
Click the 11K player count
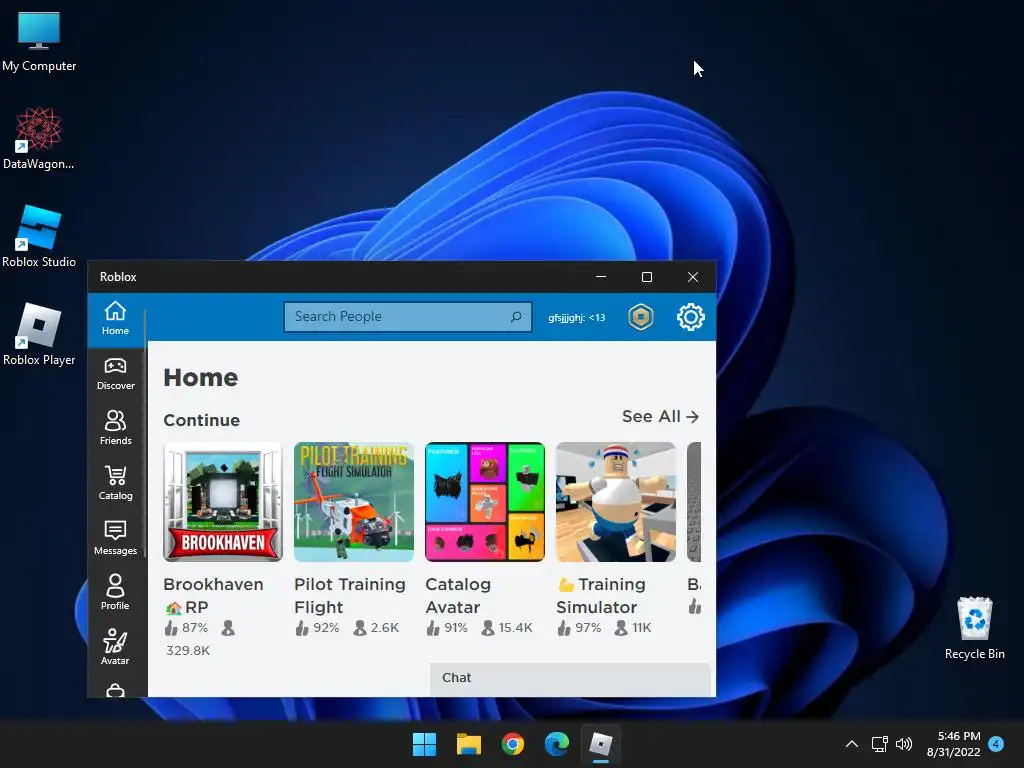633,628
